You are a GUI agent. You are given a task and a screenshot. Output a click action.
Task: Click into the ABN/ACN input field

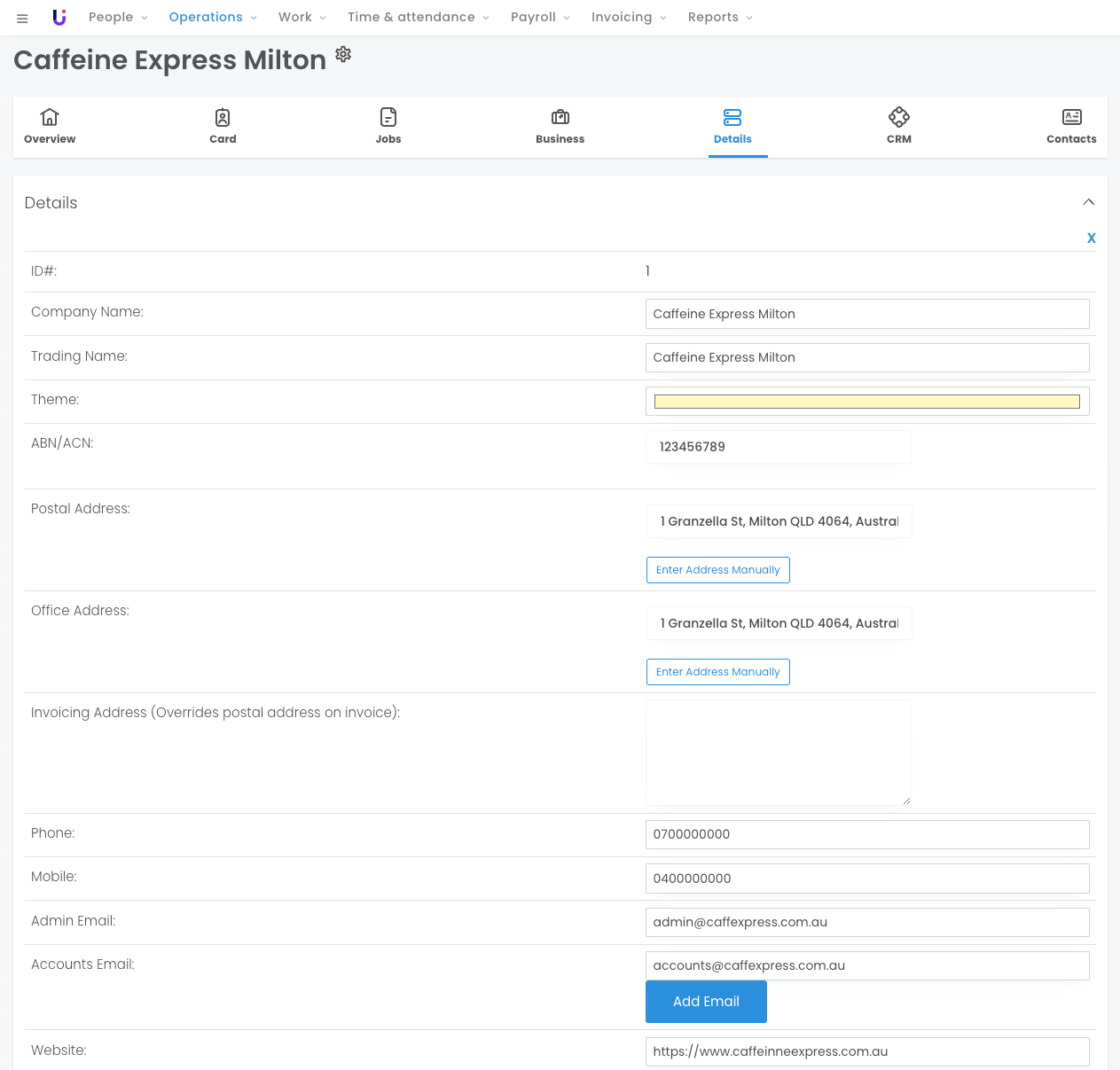pyautogui.click(x=778, y=447)
